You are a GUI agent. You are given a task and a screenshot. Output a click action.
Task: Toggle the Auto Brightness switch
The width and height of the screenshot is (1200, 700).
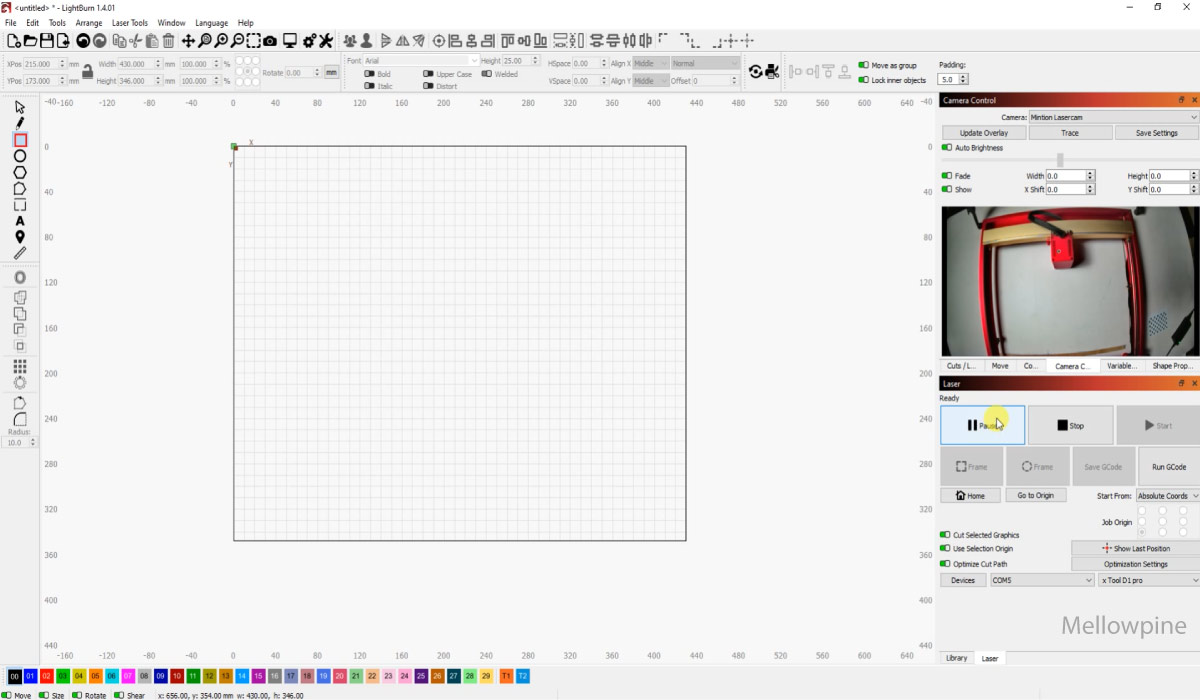tap(947, 148)
